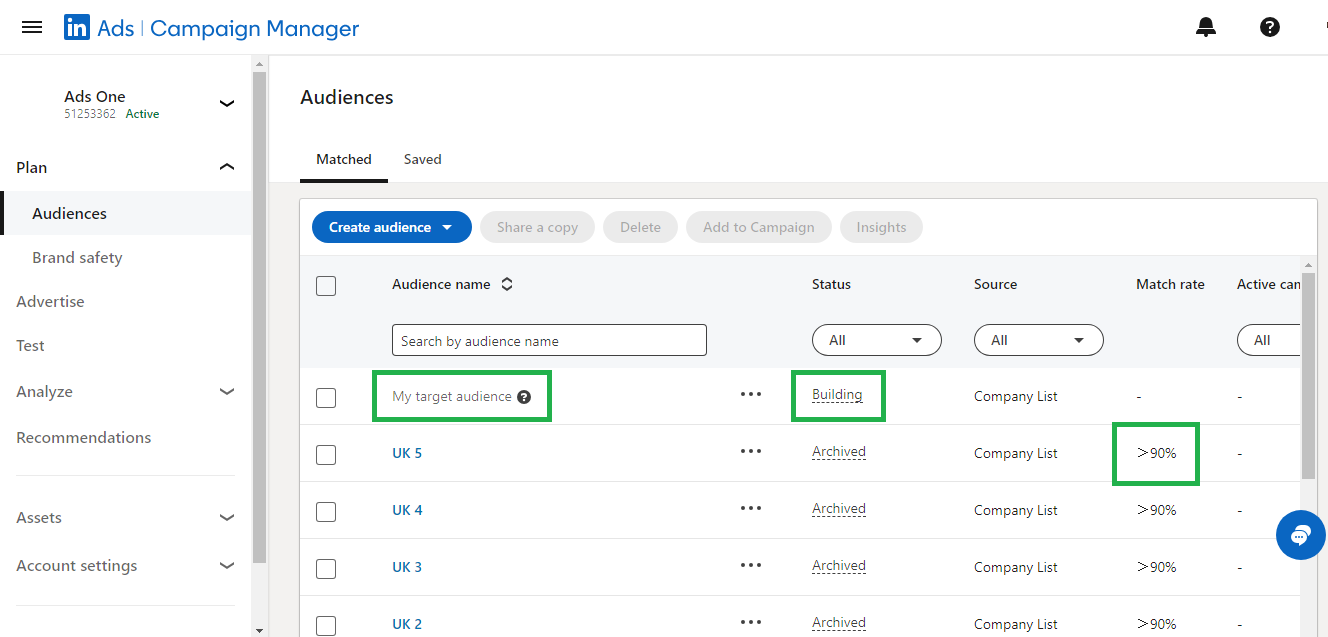The height and width of the screenshot is (637, 1328).
Task: Select the My target audience checkbox
Action: coord(326,398)
